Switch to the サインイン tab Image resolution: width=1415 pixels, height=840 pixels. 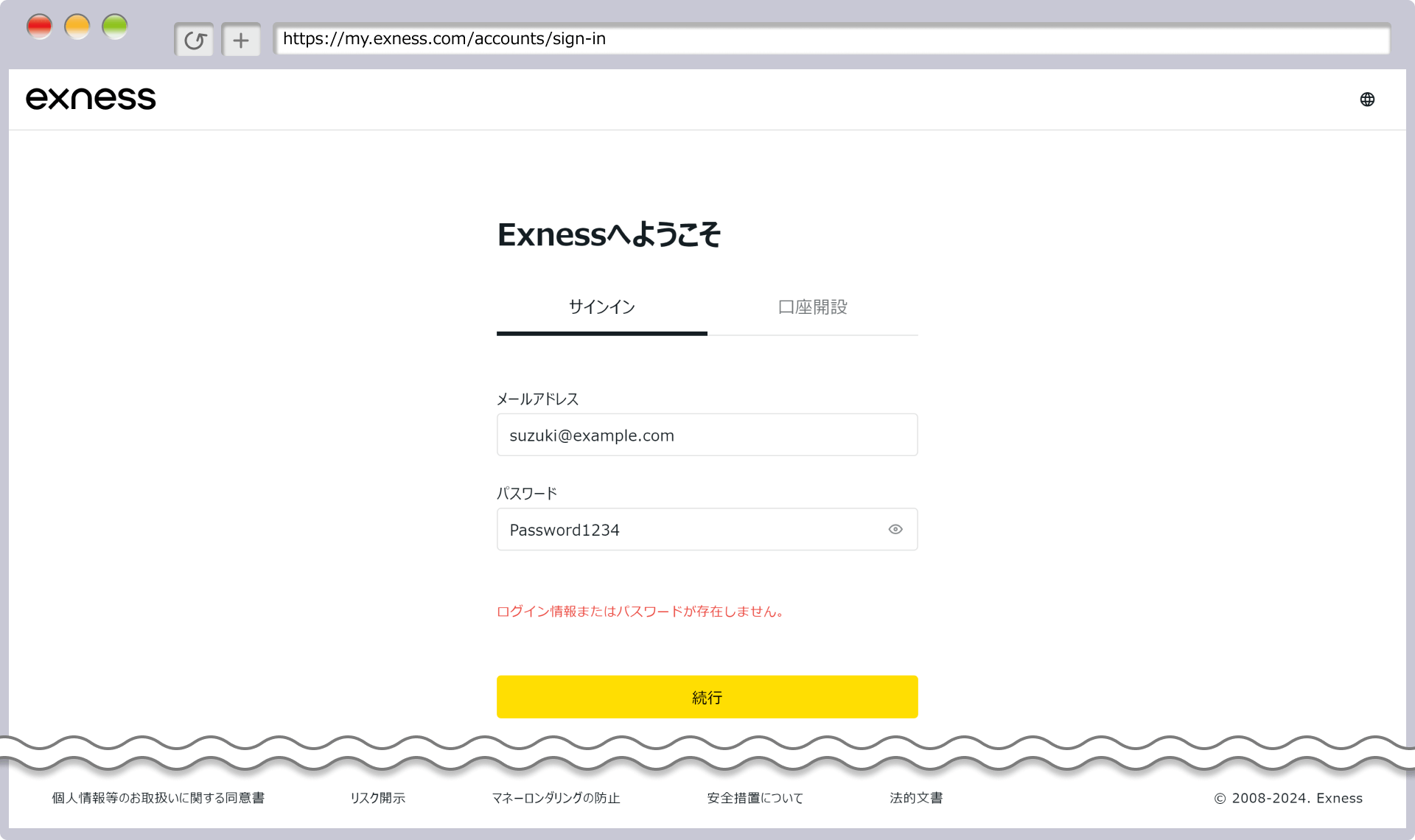601,307
